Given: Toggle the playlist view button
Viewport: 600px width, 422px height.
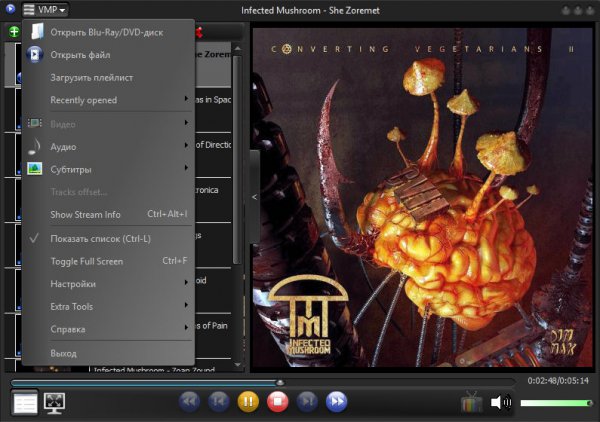Looking at the screenshot, I should point(25,403).
